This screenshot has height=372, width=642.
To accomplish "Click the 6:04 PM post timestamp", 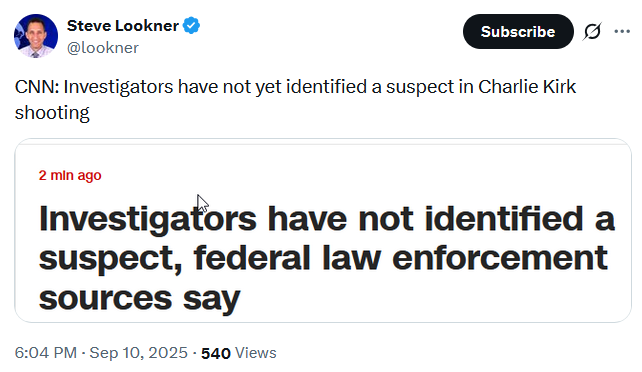I will point(46,353).
